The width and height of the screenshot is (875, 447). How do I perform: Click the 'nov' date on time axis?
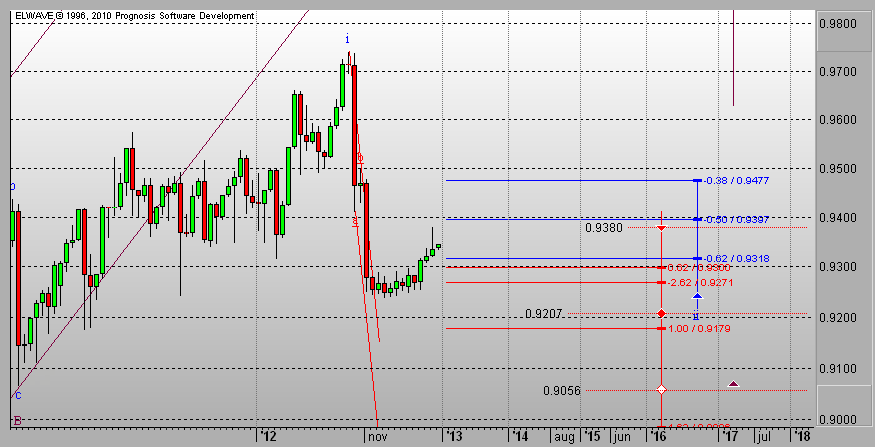pyautogui.click(x=375, y=437)
